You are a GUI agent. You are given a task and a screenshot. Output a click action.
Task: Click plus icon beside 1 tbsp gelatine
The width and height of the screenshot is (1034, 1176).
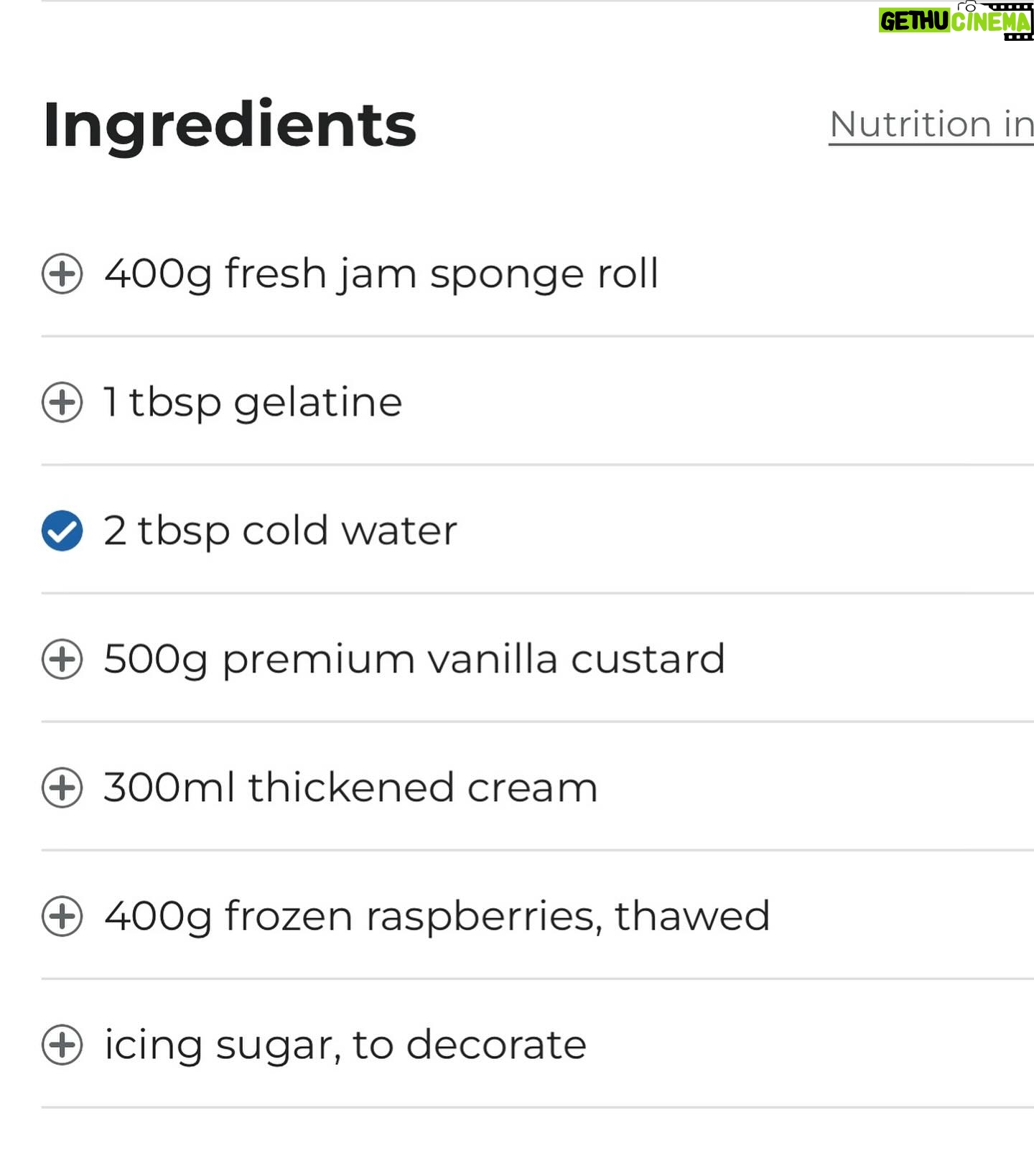pos(62,402)
